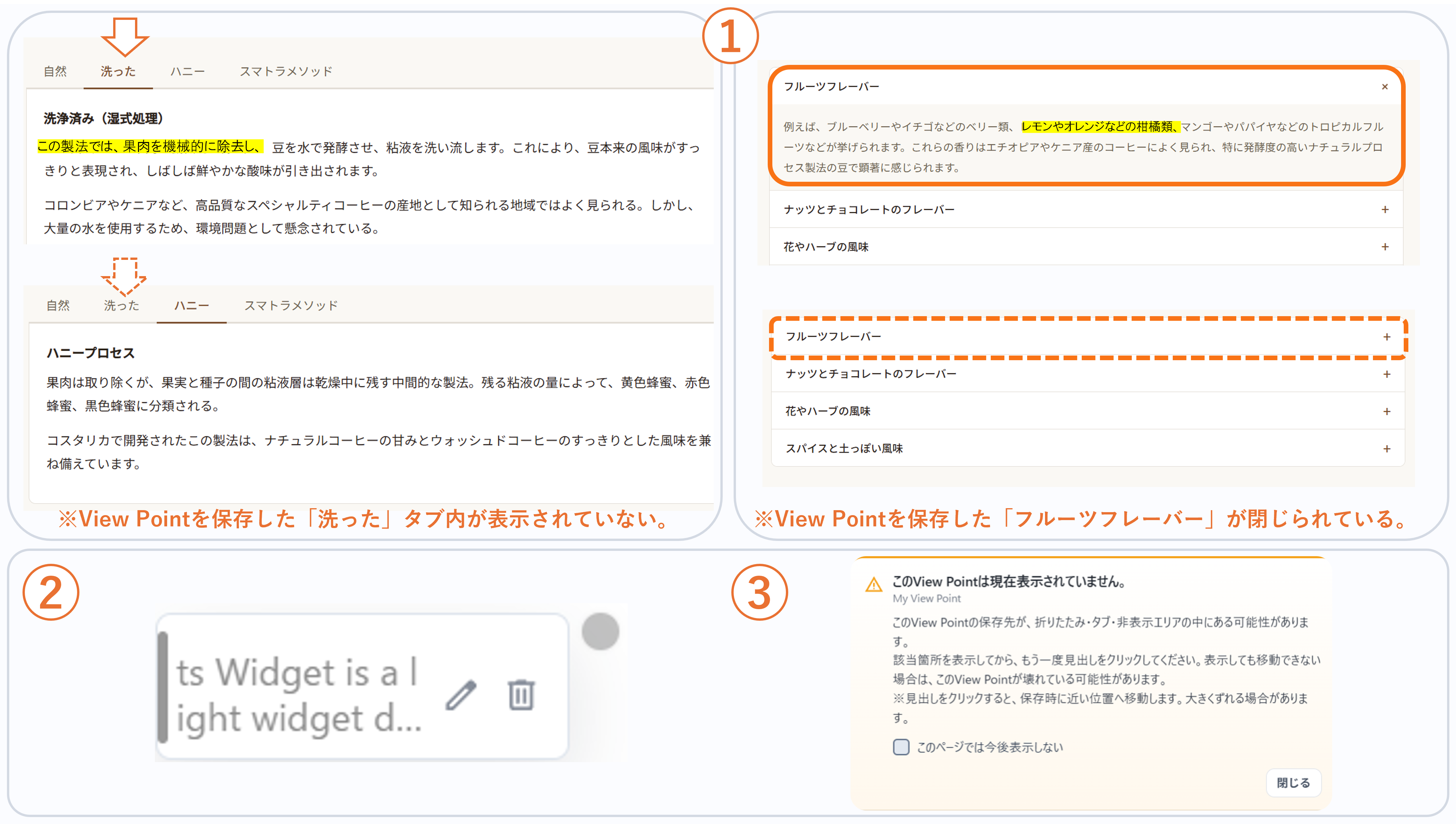Click the paragraph starting コスタリカで開発されたこの製法は
This screenshot has height=824, width=1456.
click(x=379, y=452)
